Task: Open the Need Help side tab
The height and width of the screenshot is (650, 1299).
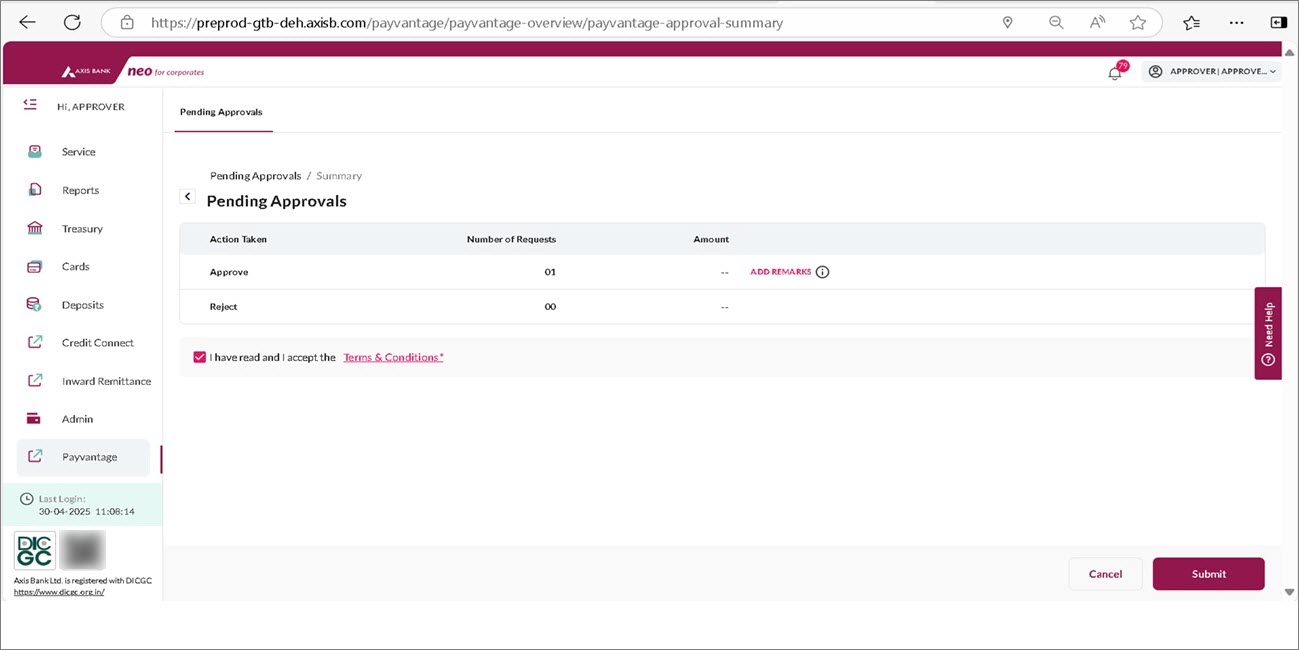Action: tap(1268, 334)
